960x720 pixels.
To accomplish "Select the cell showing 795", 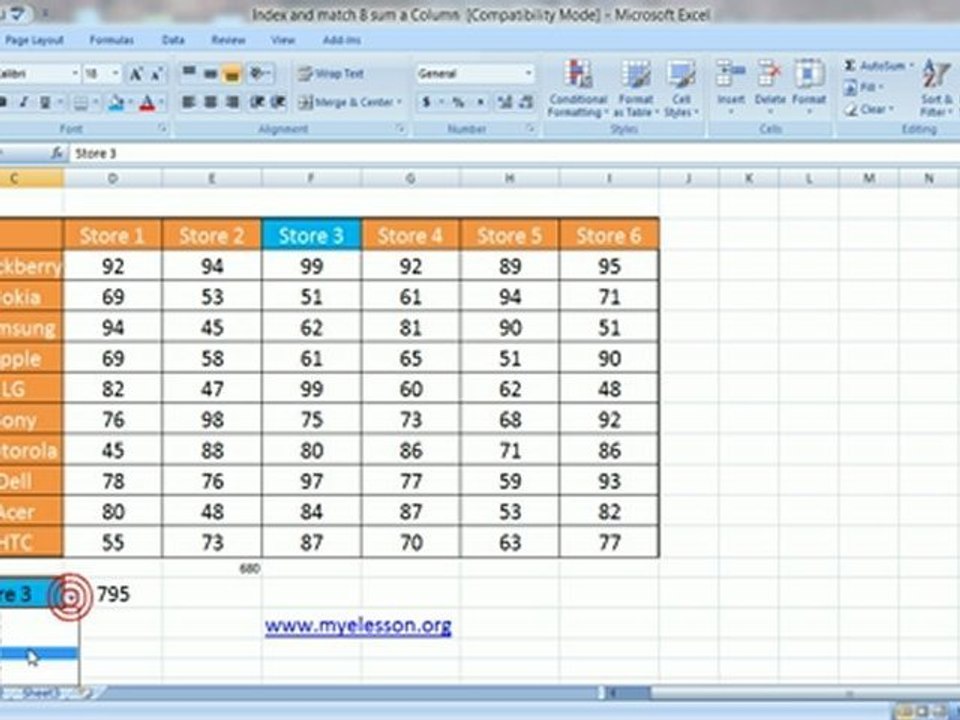I will 113,594.
